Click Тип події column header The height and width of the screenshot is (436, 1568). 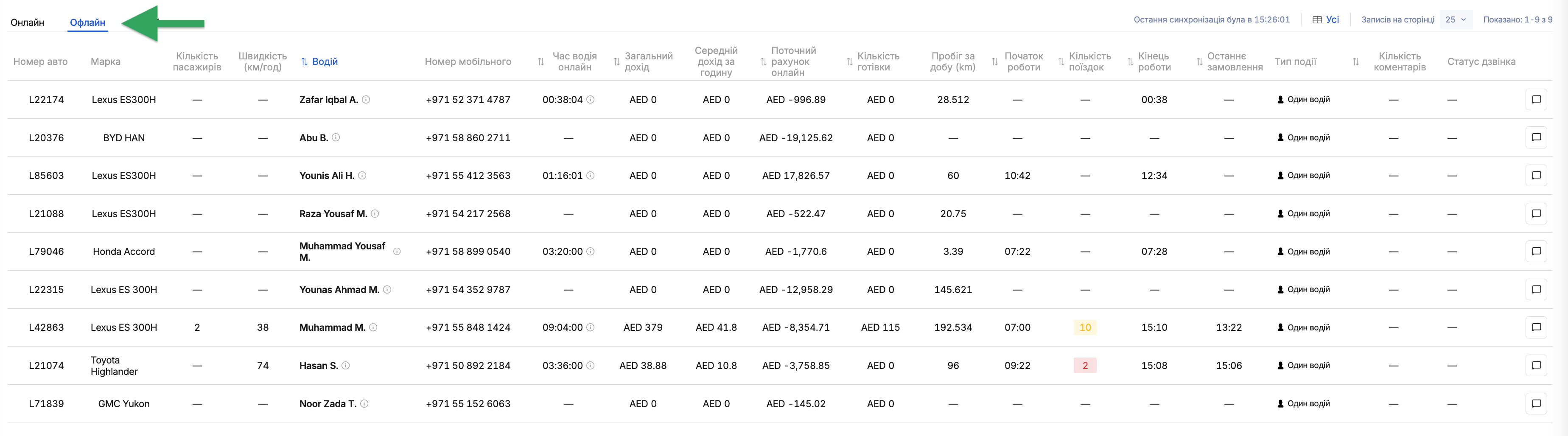pos(1295,61)
